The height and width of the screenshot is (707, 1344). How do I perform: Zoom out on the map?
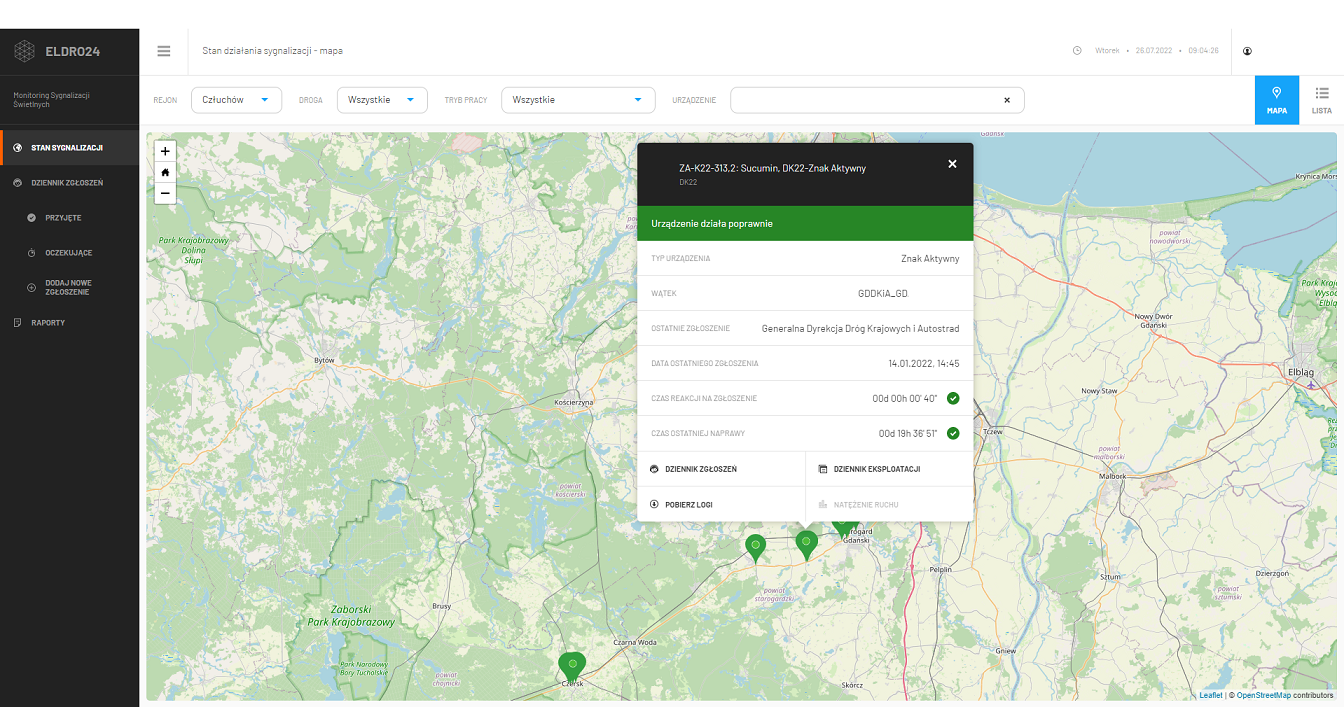pyautogui.click(x=165, y=193)
